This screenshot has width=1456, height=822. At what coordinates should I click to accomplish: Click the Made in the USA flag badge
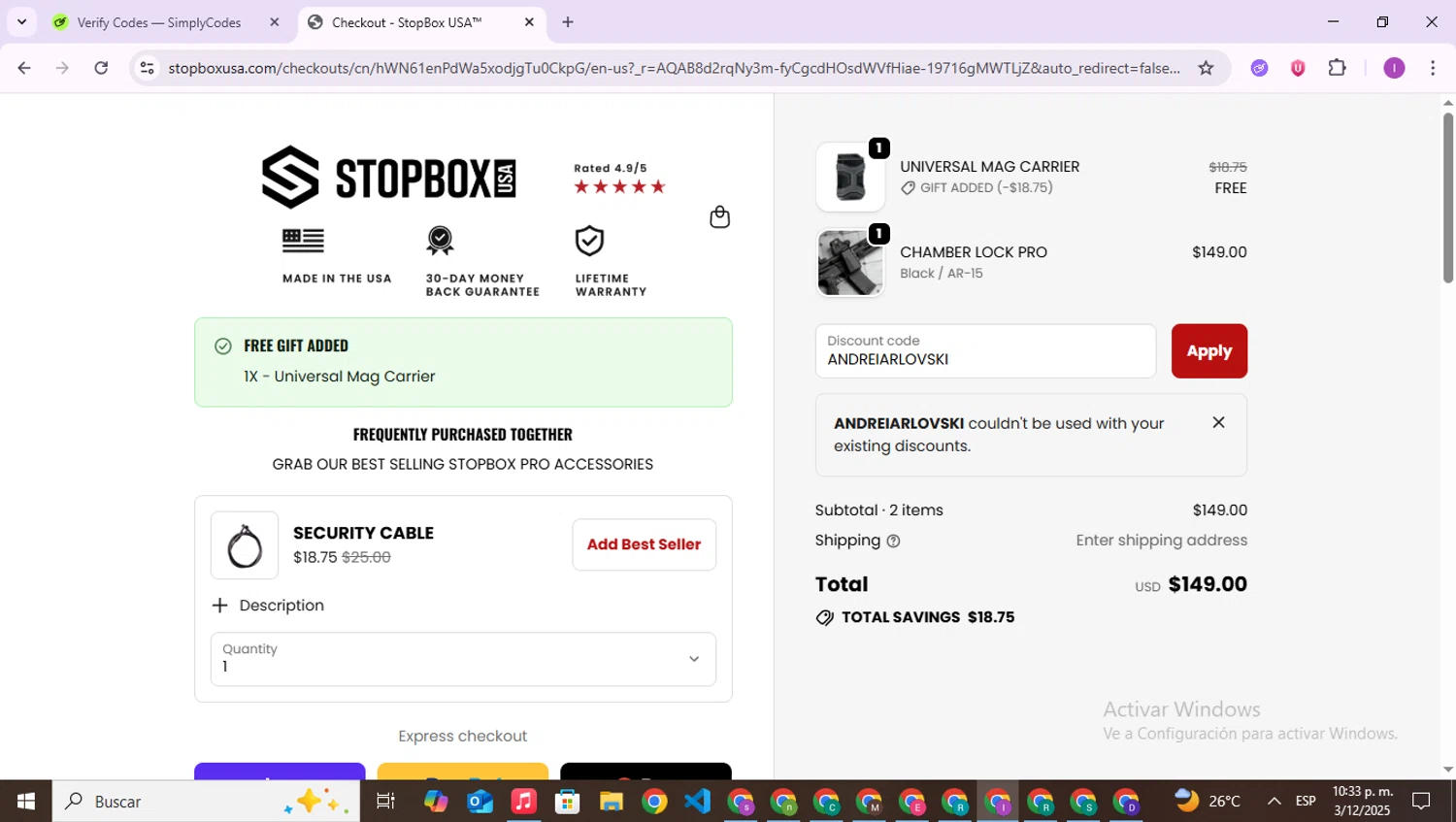(337, 255)
